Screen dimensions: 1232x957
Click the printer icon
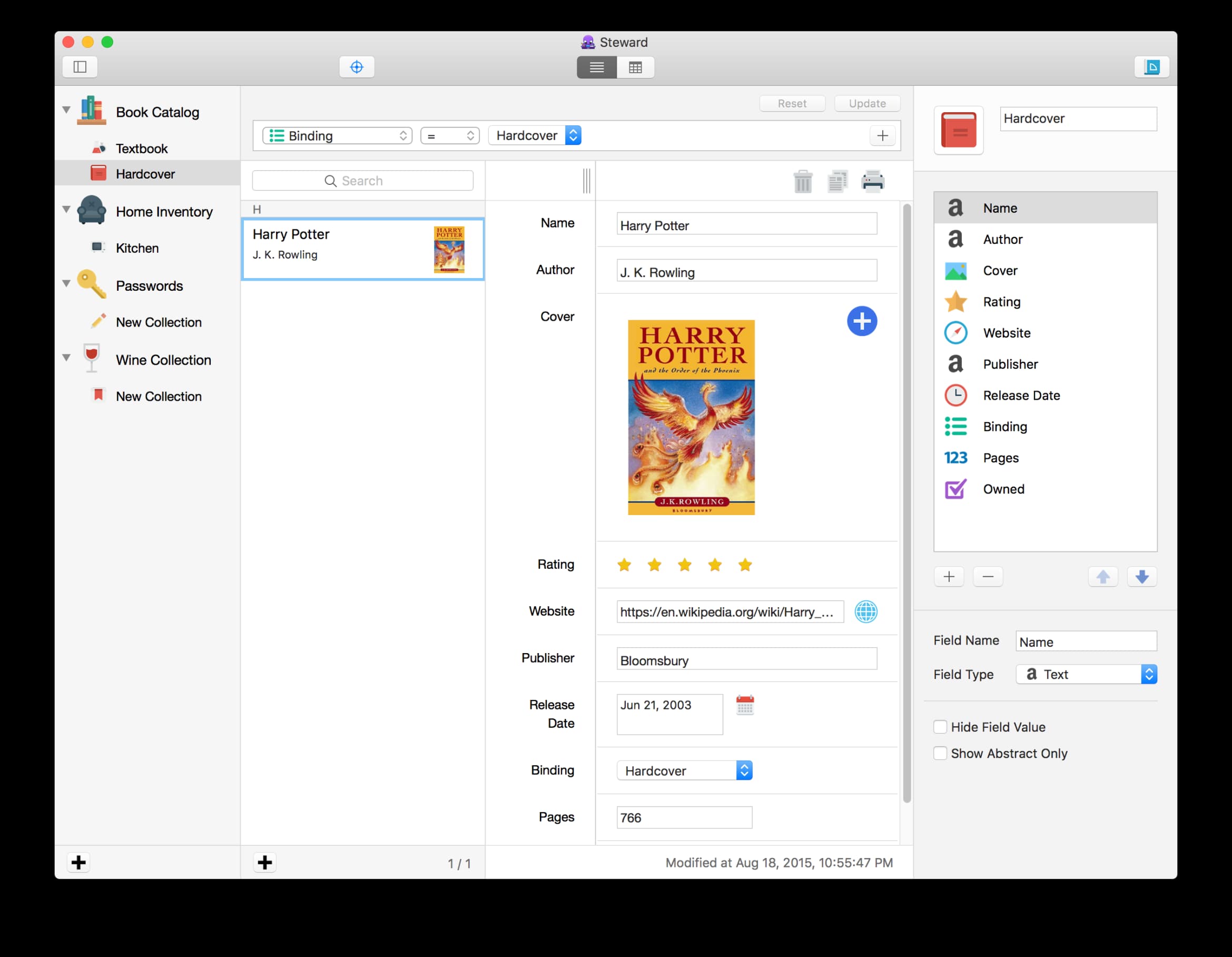click(x=872, y=182)
